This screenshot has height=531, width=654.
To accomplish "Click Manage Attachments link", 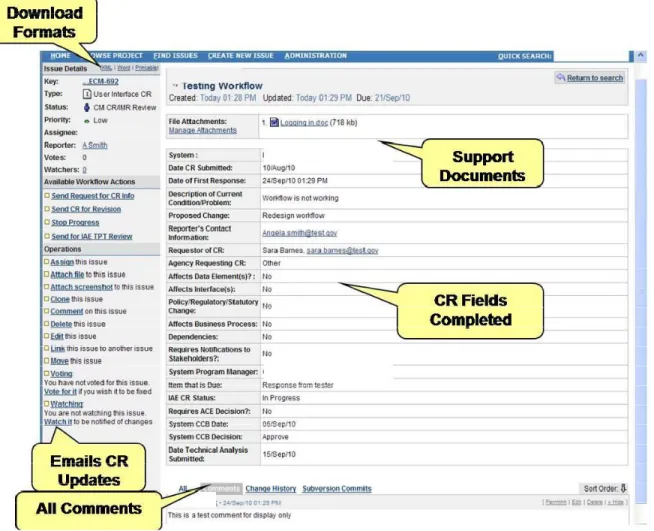I will click(x=203, y=131).
